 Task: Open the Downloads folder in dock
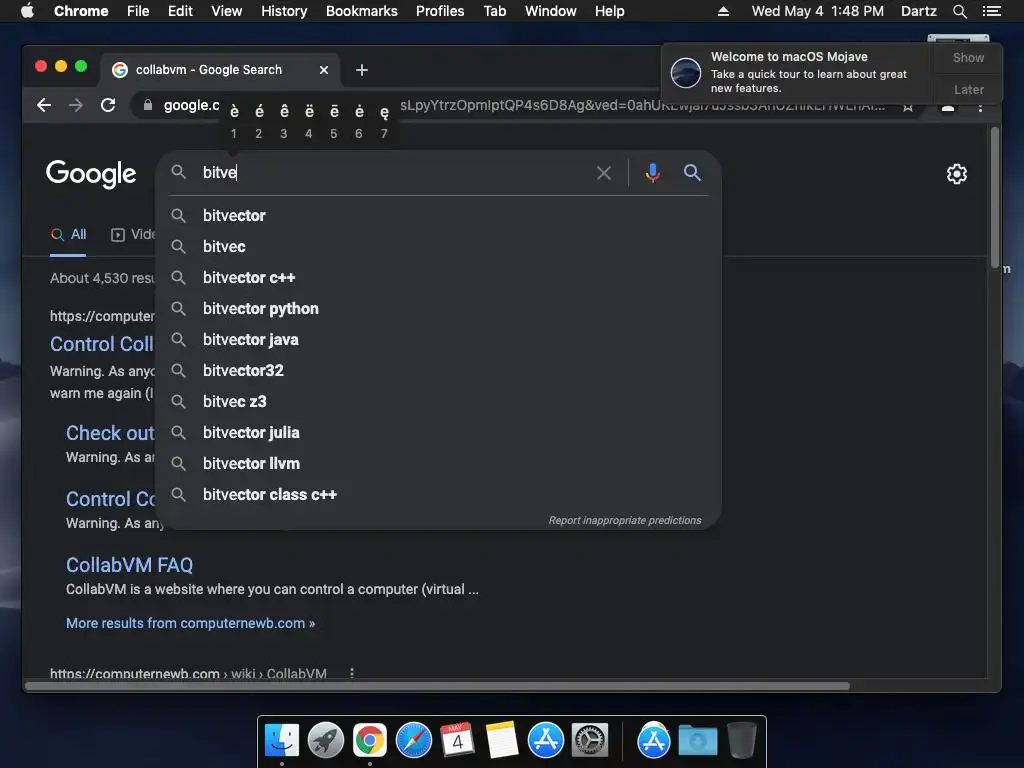[x=697, y=741]
